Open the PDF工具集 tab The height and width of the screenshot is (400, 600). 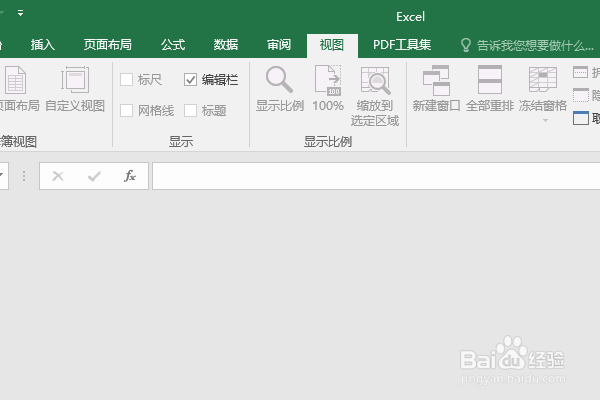pos(402,45)
